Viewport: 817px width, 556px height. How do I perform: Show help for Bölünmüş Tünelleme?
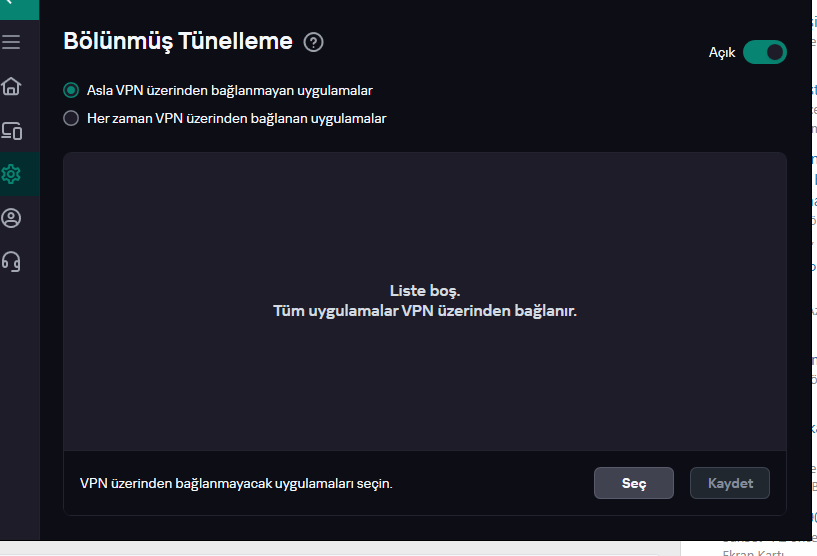click(x=314, y=42)
